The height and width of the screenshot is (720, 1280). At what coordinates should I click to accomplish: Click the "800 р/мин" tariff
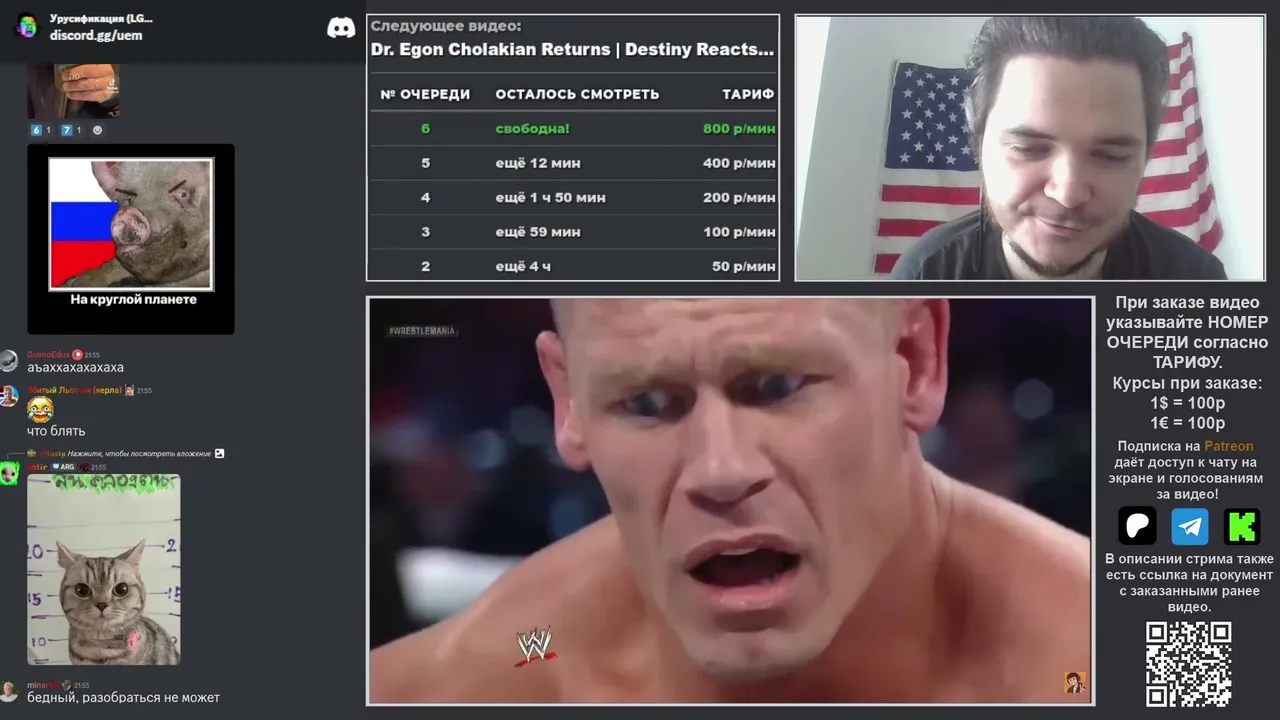739,128
